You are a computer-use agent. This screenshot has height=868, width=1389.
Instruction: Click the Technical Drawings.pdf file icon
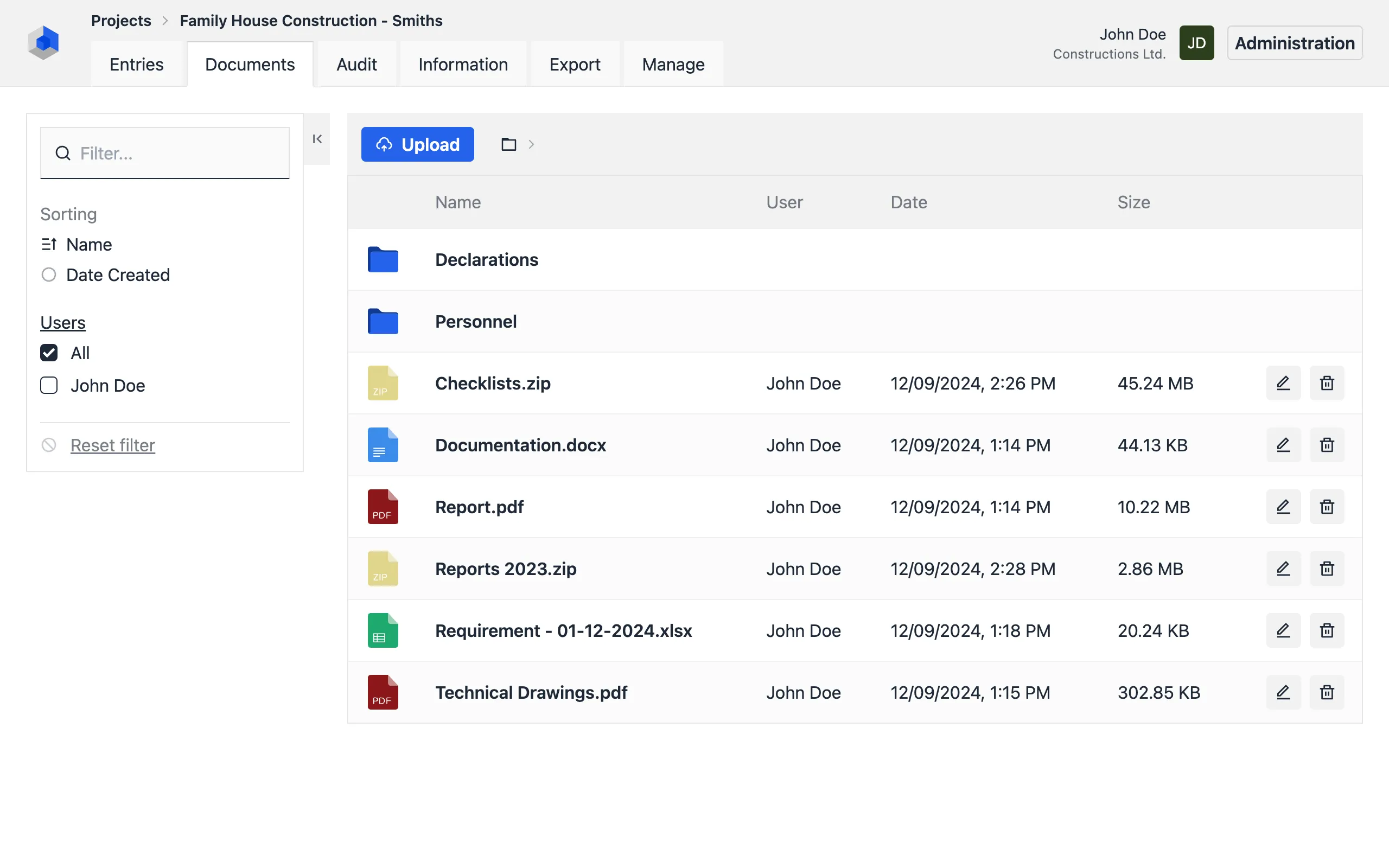[x=383, y=692]
